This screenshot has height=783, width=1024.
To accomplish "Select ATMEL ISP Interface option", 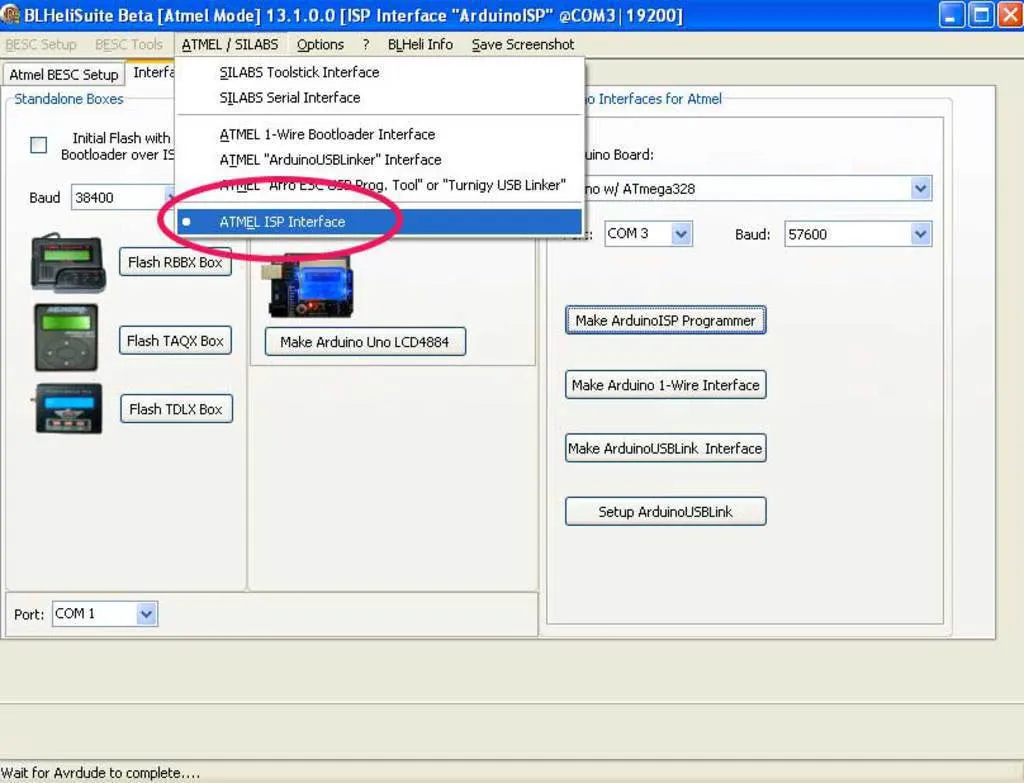I will (282, 222).
